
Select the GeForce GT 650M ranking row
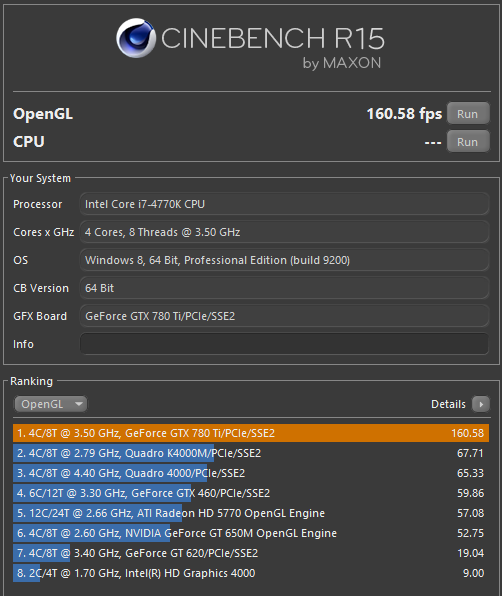tap(251, 533)
